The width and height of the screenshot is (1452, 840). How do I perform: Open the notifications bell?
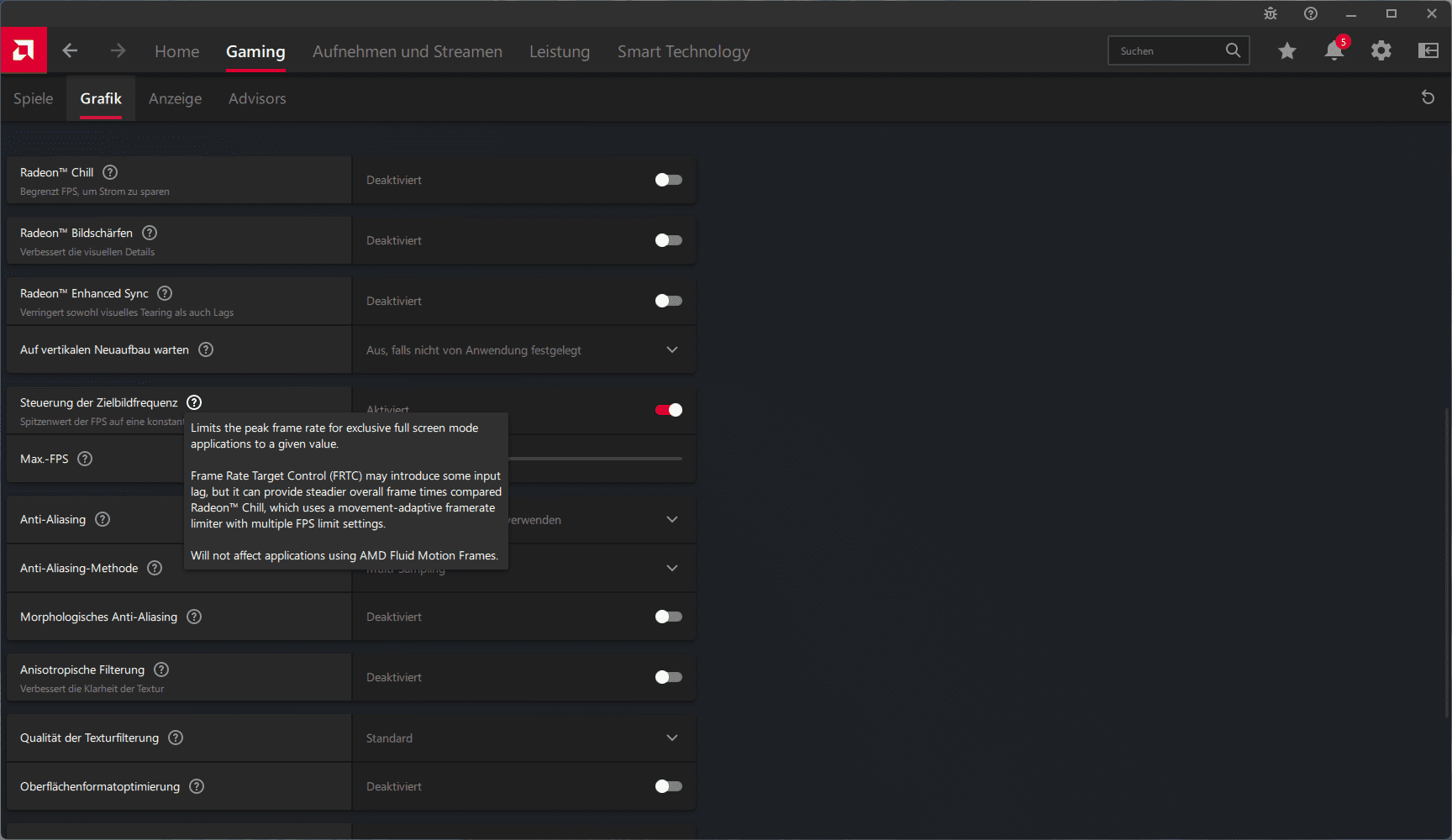pos(1334,51)
